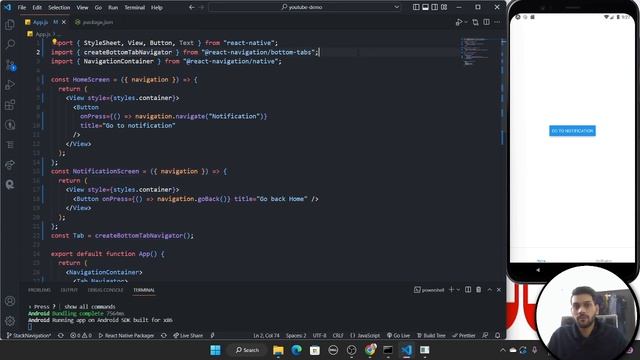640x360 pixels.
Task: Expand the command center dropdown chevron
Action: point(396,7)
